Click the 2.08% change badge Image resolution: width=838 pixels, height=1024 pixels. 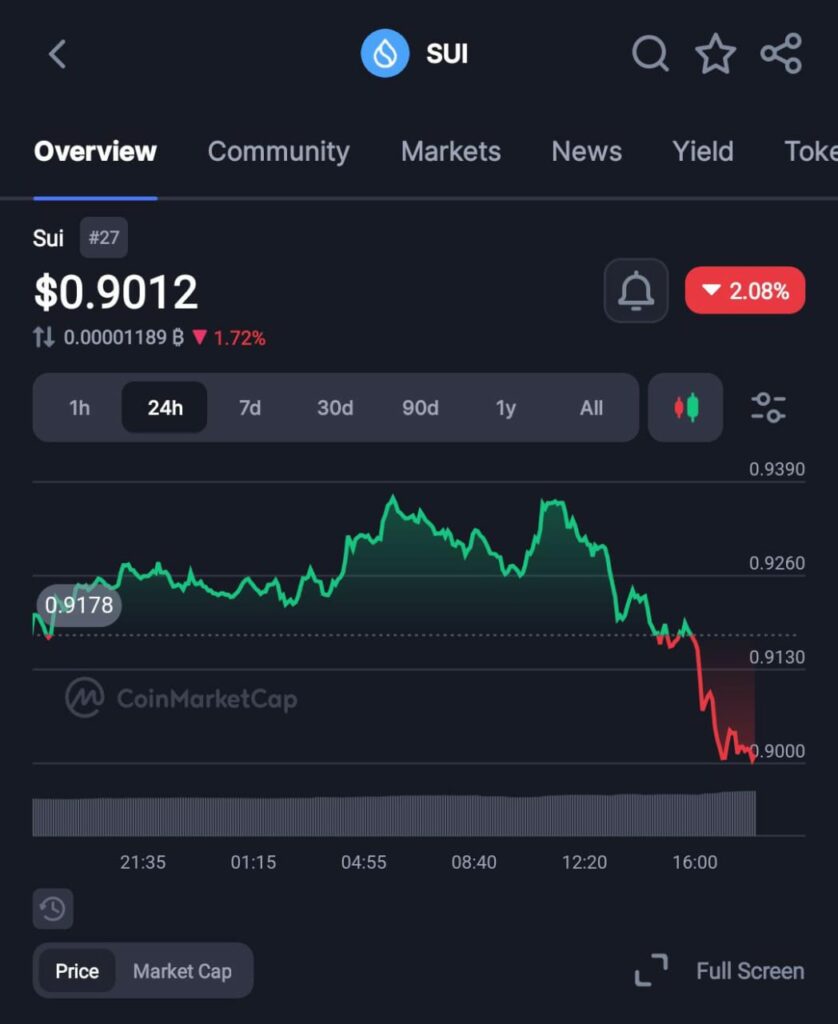[745, 291]
